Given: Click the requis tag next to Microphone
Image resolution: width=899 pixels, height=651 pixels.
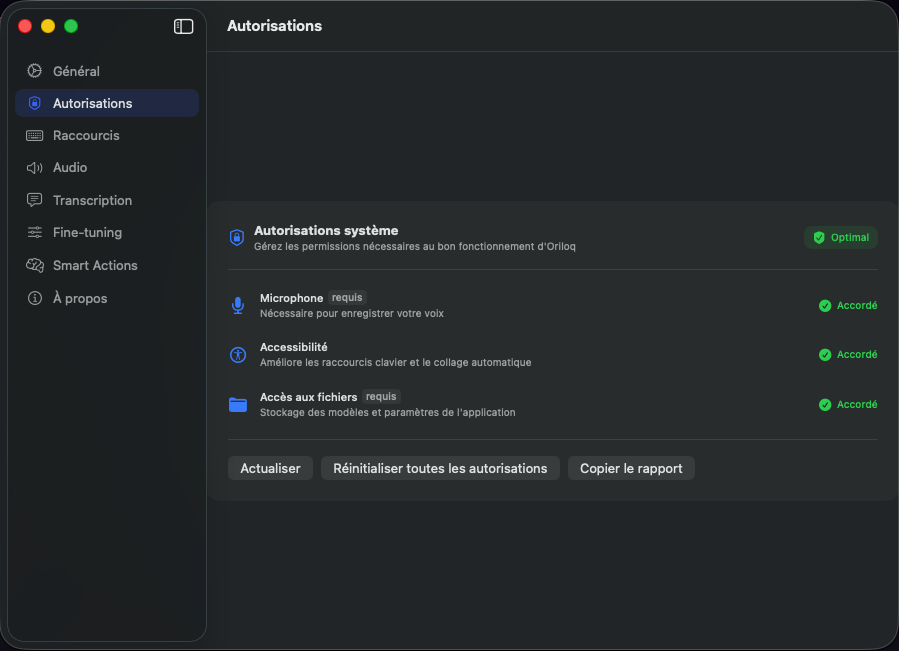Looking at the screenshot, I should click(347, 298).
